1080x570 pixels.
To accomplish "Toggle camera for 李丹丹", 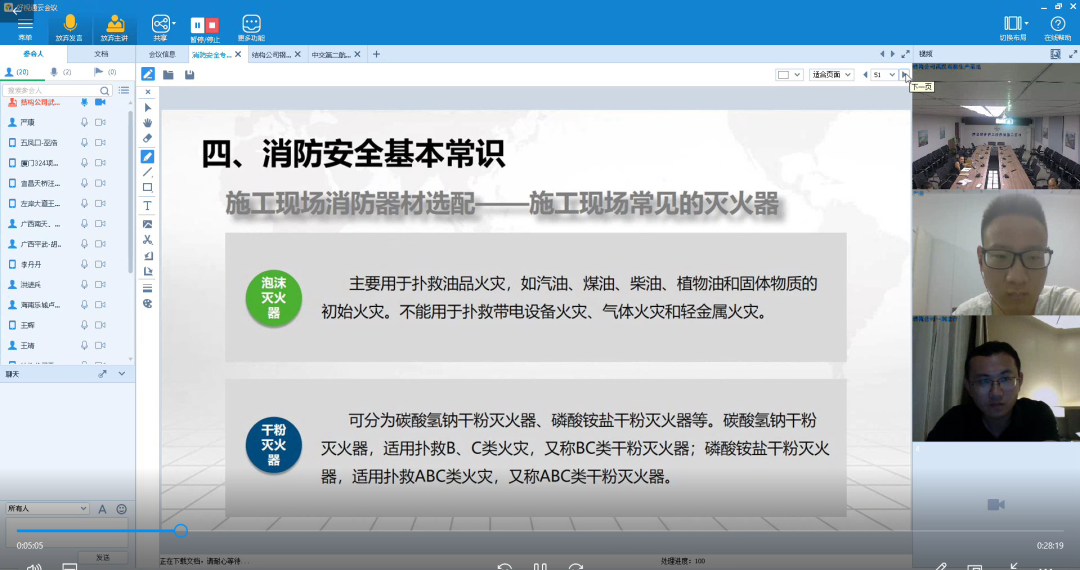I will click(100, 264).
